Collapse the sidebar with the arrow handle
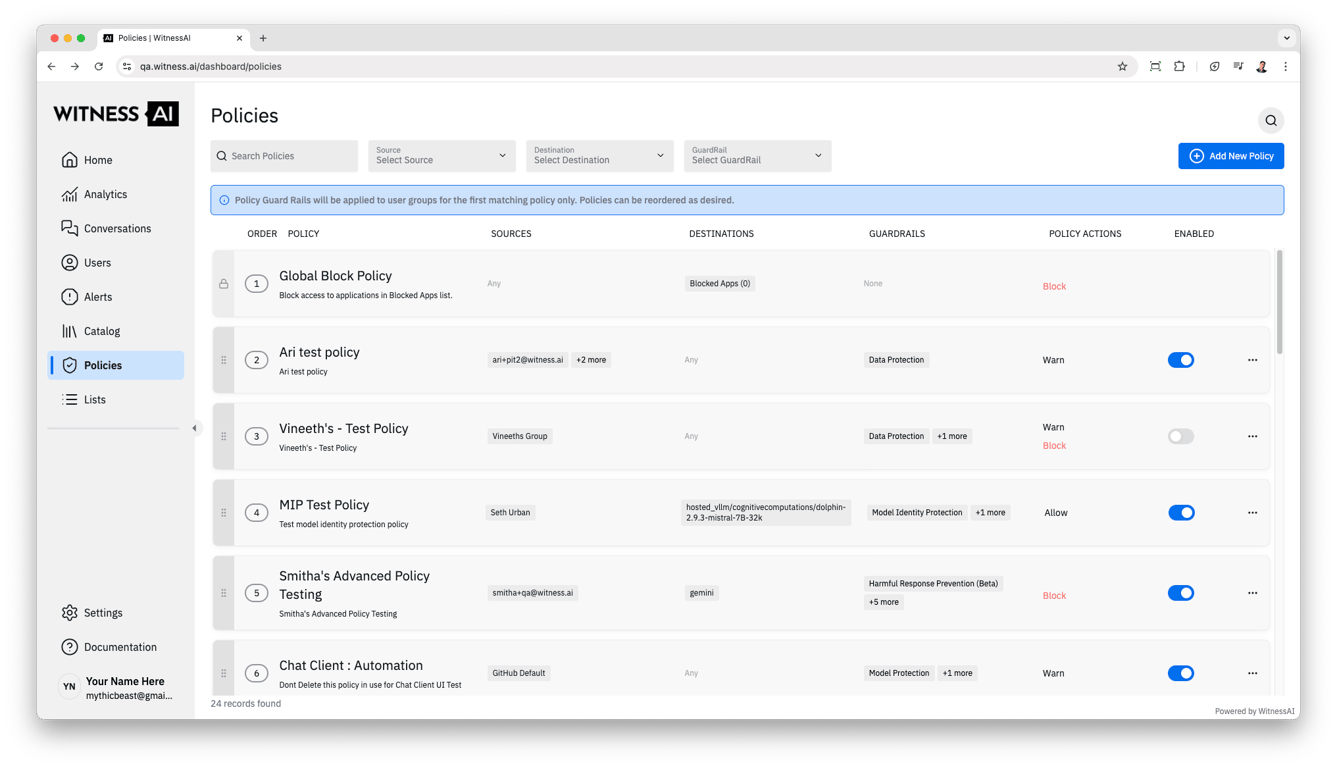 click(x=195, y=428)
